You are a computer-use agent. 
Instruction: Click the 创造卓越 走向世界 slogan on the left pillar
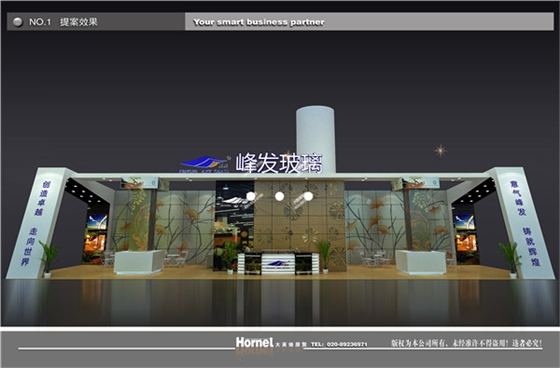[37, 223]
